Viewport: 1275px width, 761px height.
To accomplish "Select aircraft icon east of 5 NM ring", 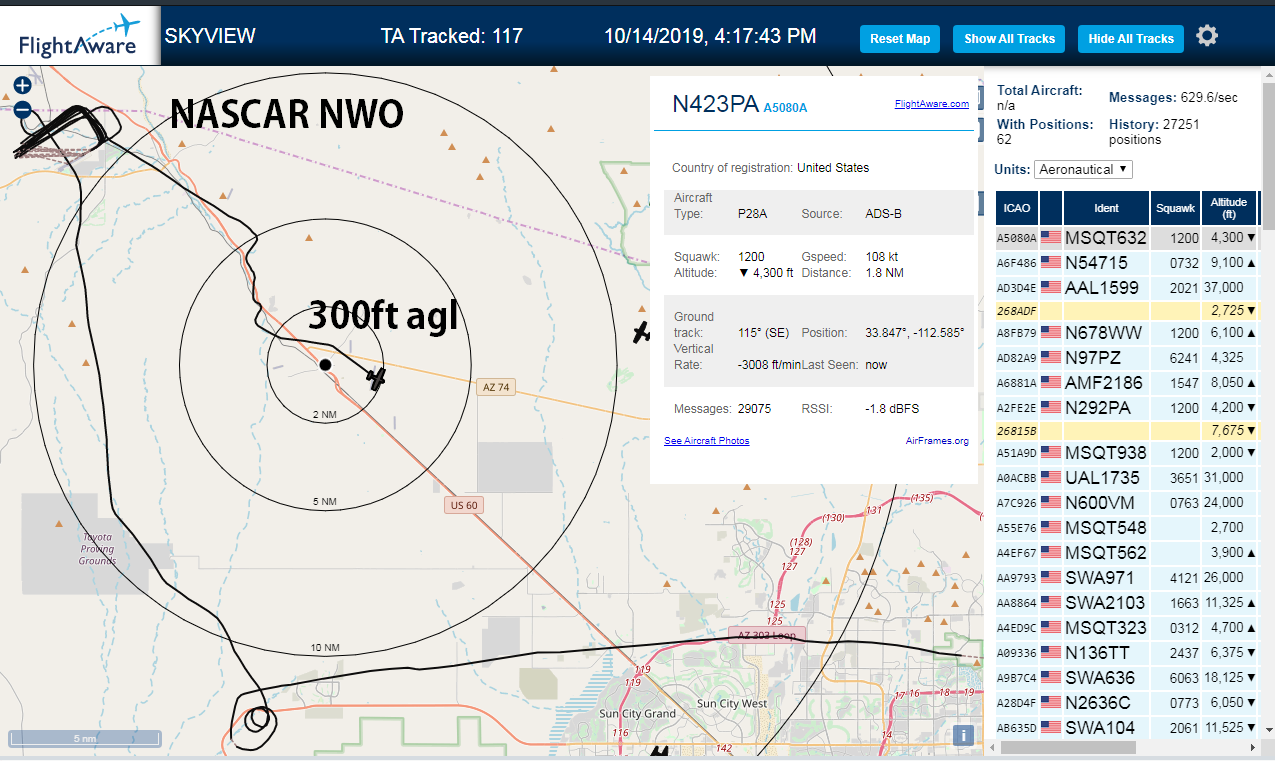I will 643,332.
